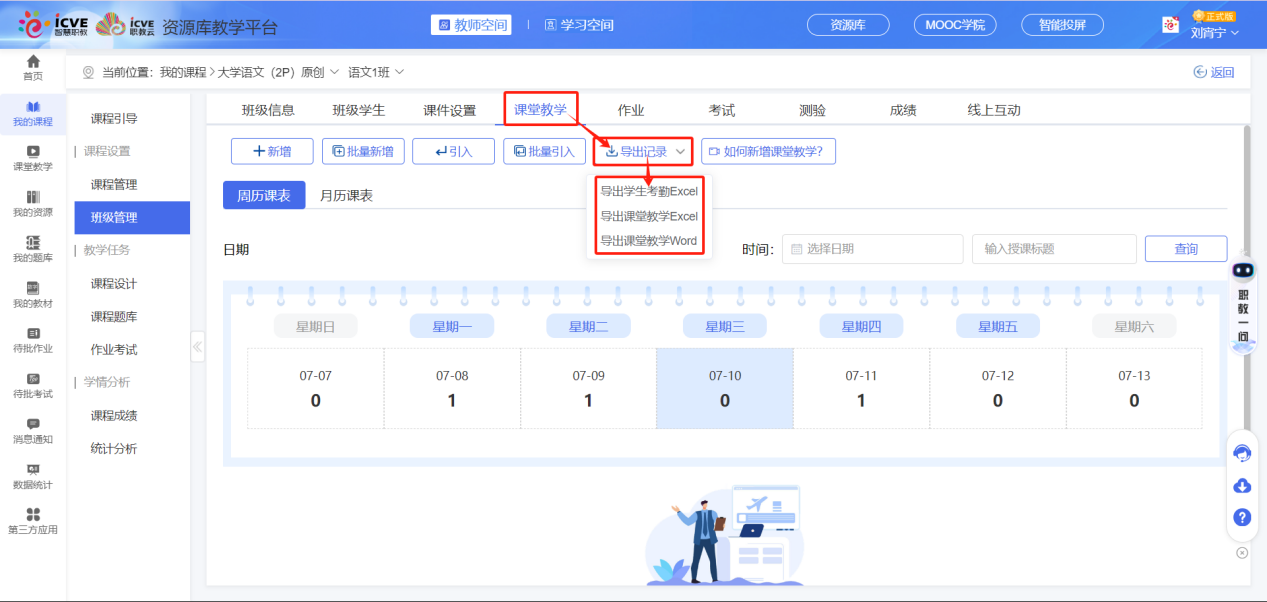This screenshot has height=602, width=1267.
Task: Open the customer service headset icon
Action: tap(1242, 453)
